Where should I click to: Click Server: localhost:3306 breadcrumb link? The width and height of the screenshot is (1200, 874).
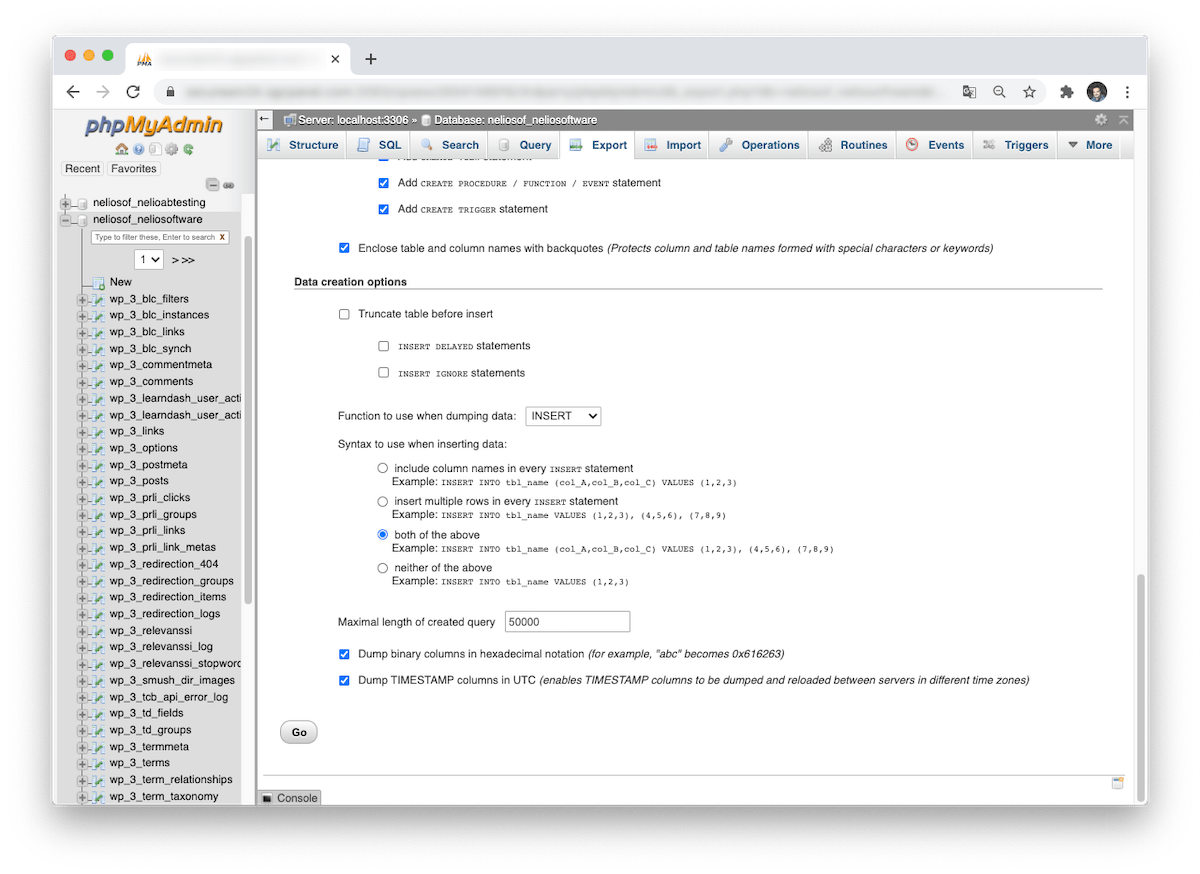coord(353,120)
